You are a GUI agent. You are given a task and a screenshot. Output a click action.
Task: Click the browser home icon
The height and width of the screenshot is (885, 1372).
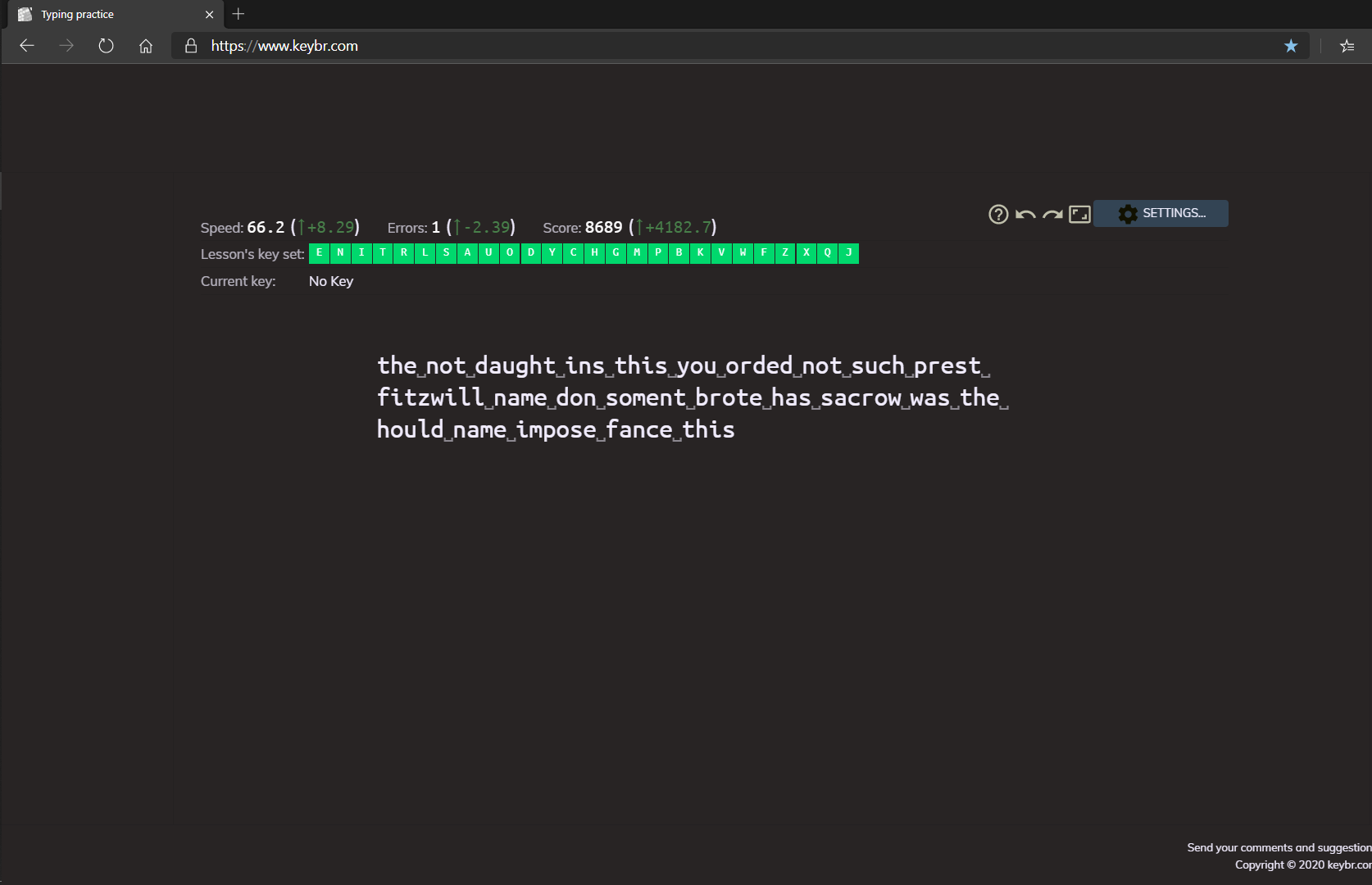[x=146, y=46]
